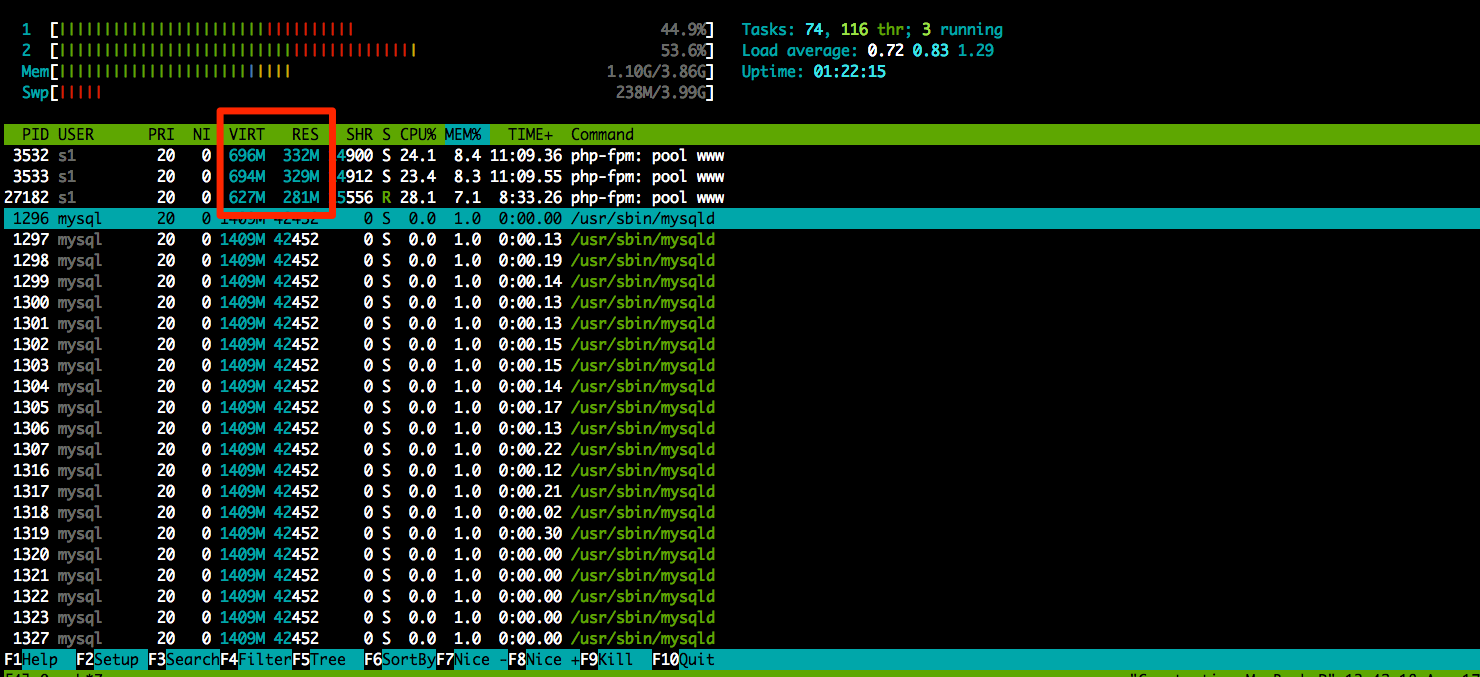
Task: Start a process search with F3 Search
Action: pos(184,660)
